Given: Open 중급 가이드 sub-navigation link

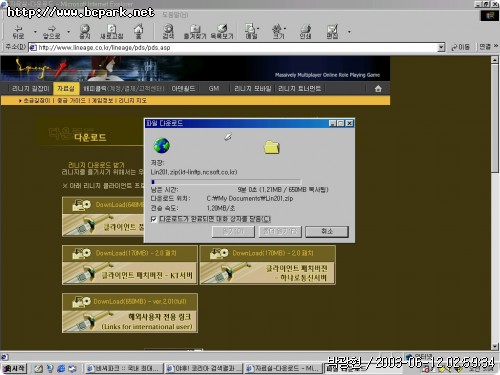Looking at the screenshot, I should (71, 100).
